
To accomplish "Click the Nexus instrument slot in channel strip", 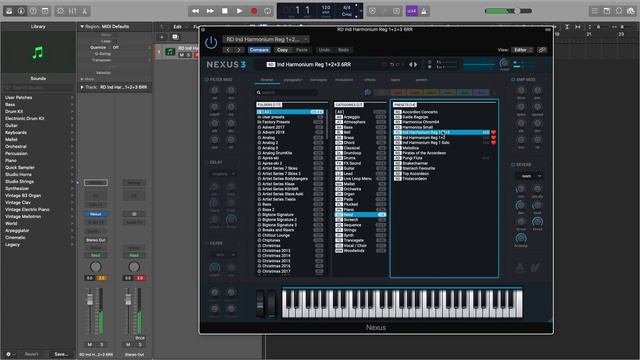I will [x=96, y=214].
